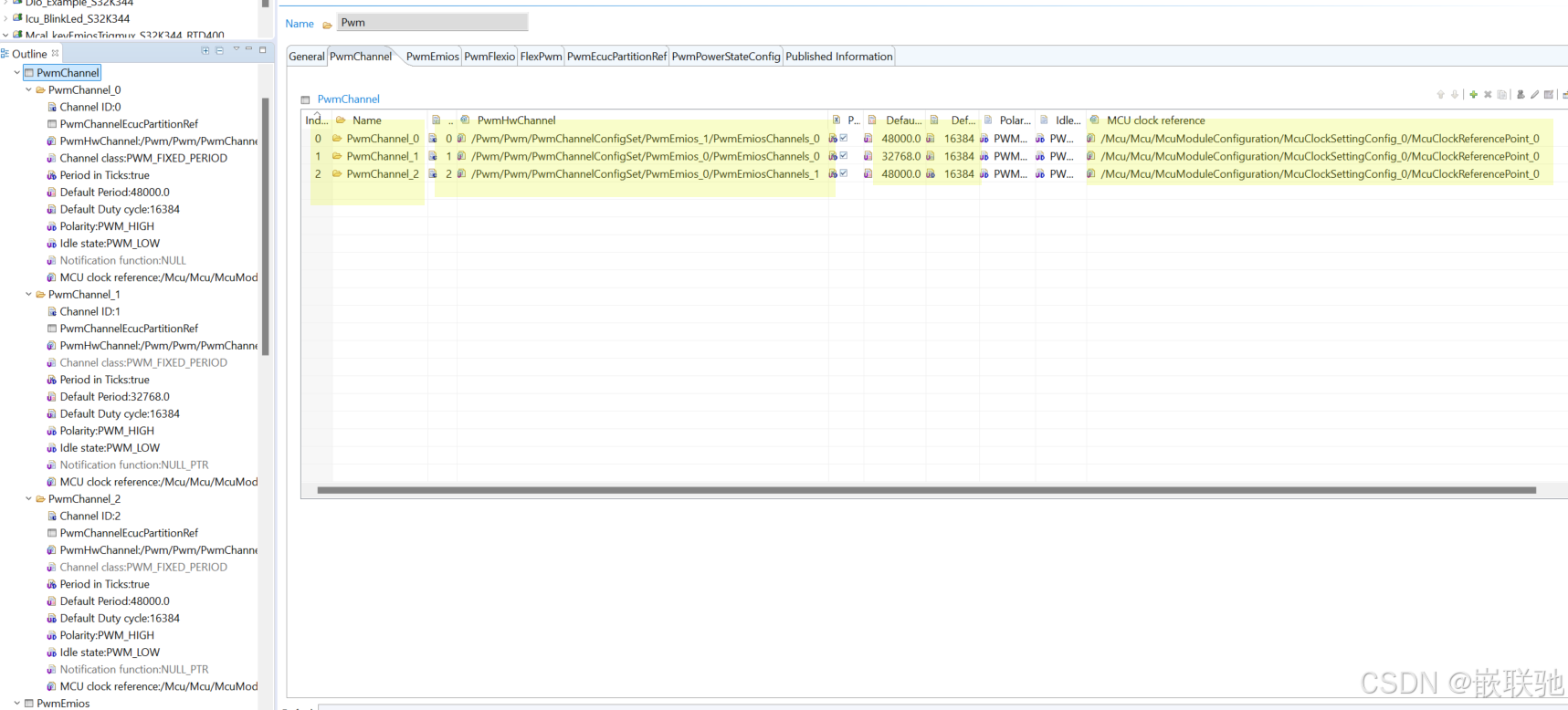Select Channel ID:2 in Outline tree

(x=90, y=516)
